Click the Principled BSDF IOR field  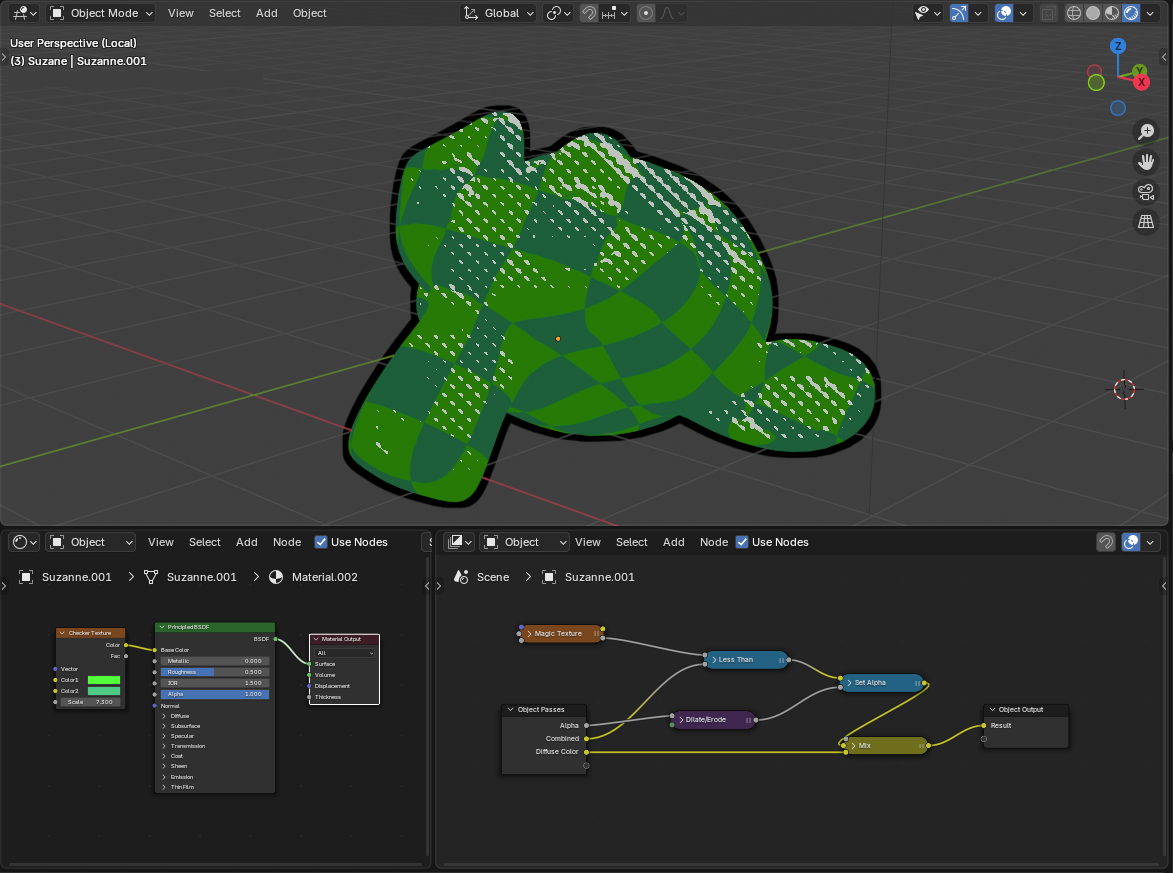[215, 683]
